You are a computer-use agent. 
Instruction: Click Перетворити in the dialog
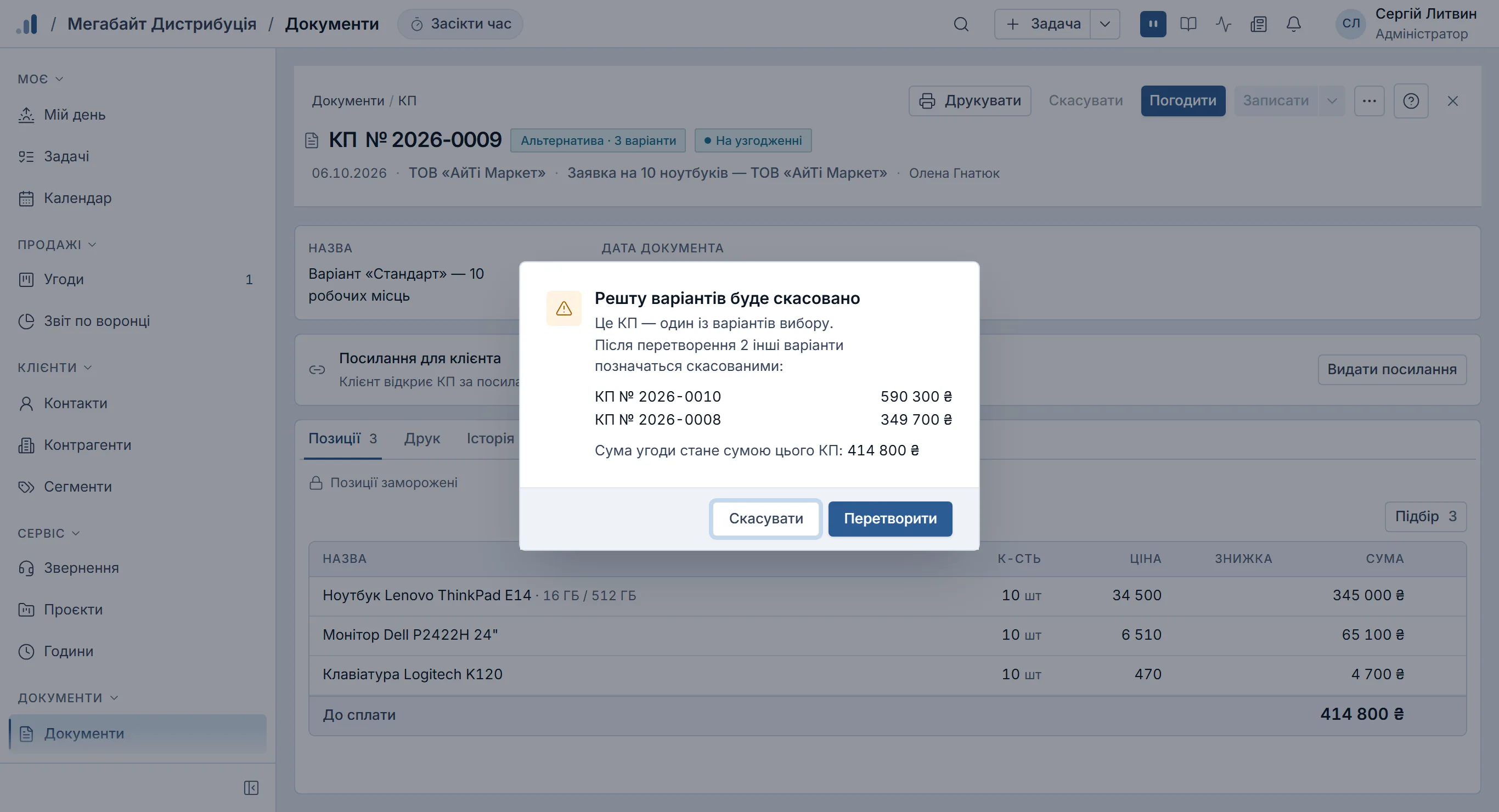(890, 518)
